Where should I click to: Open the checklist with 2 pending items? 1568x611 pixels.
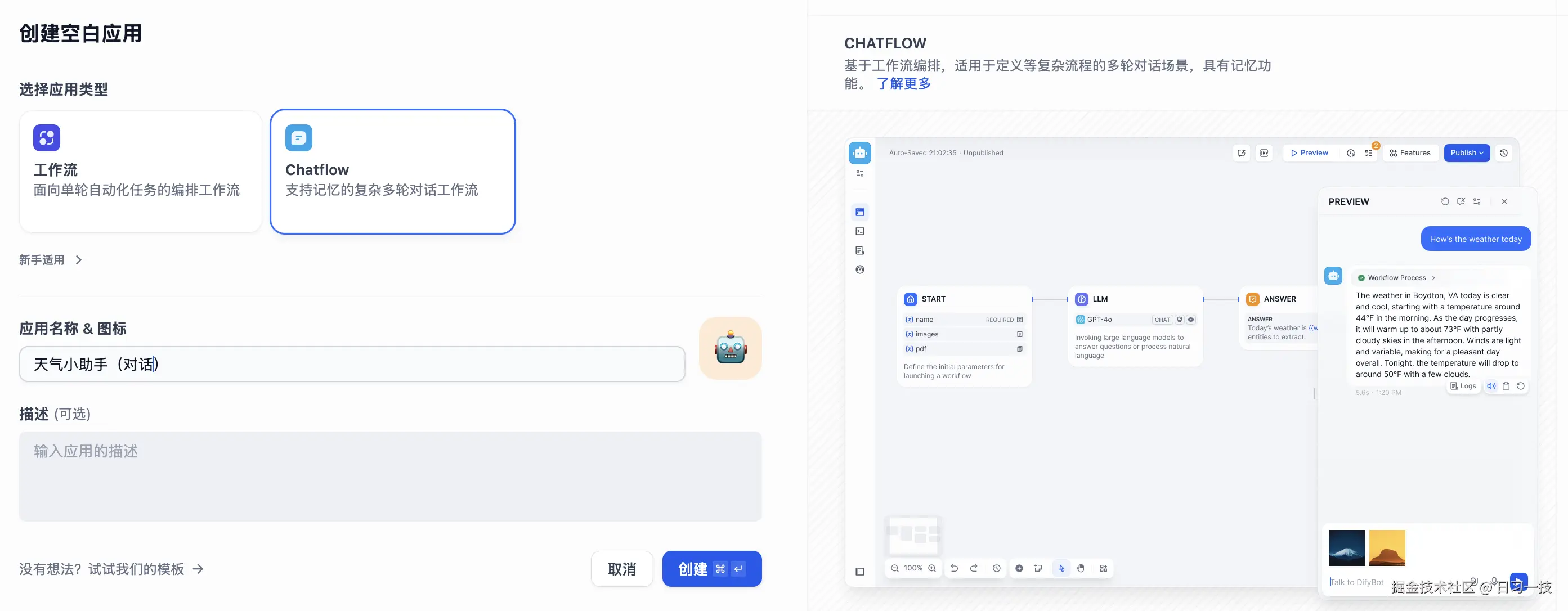click(x=1369, y=153)
